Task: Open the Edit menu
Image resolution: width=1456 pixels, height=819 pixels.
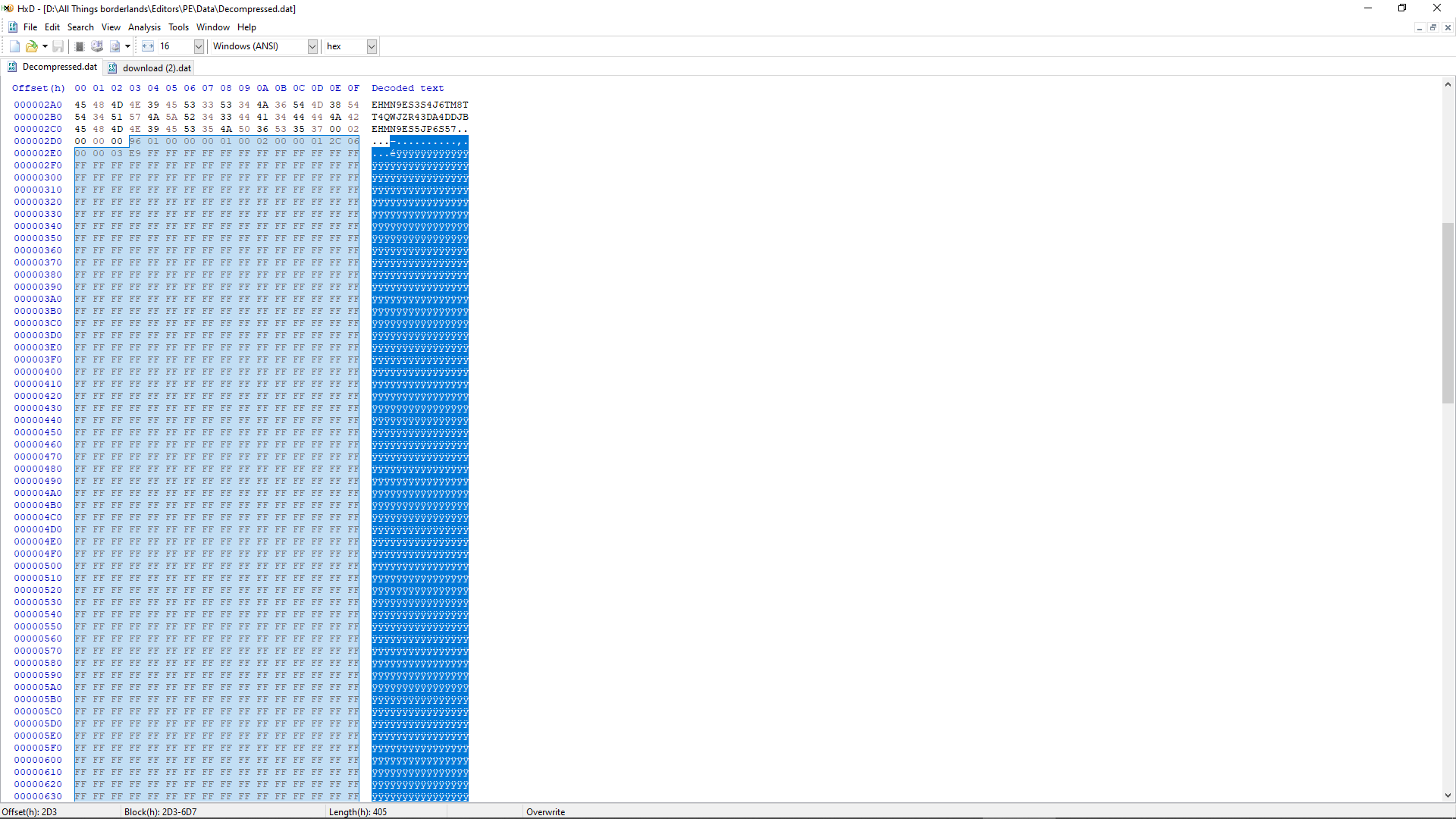Action: [52, 27]
